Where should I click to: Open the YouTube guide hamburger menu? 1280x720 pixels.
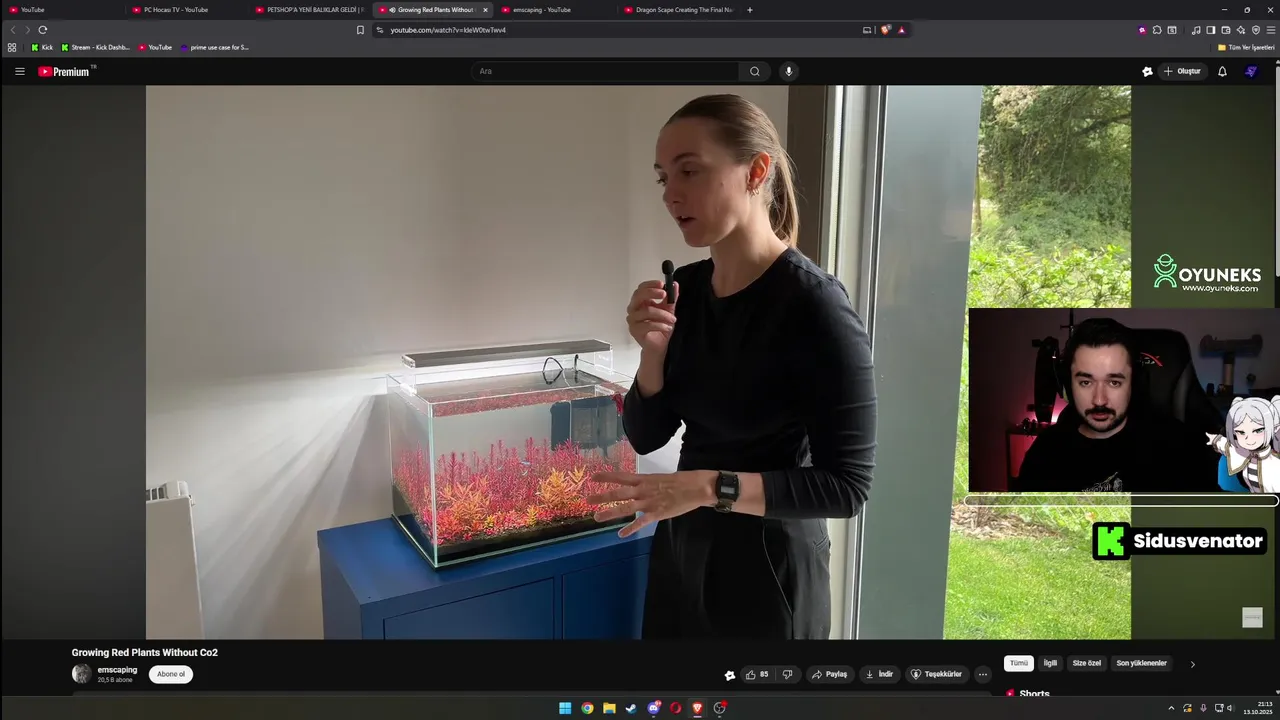[x=19, y=71]
